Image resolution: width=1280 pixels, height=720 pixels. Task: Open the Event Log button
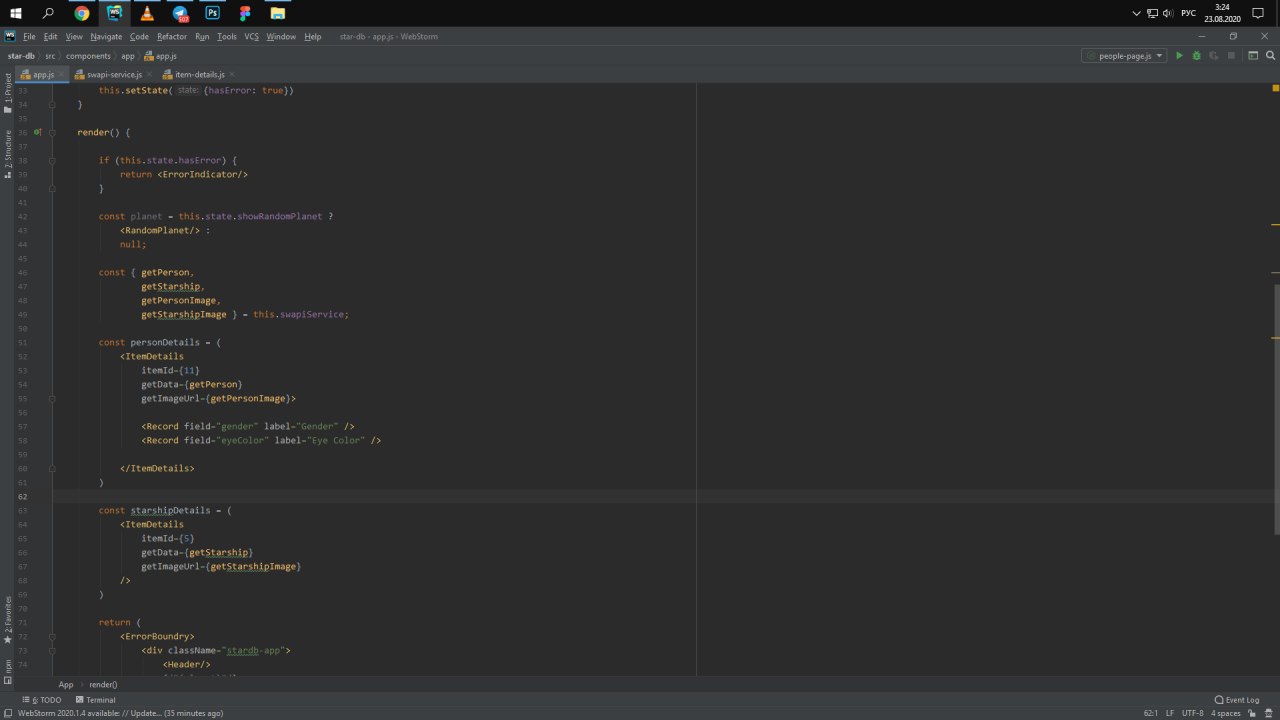[x=1237, y=700]
